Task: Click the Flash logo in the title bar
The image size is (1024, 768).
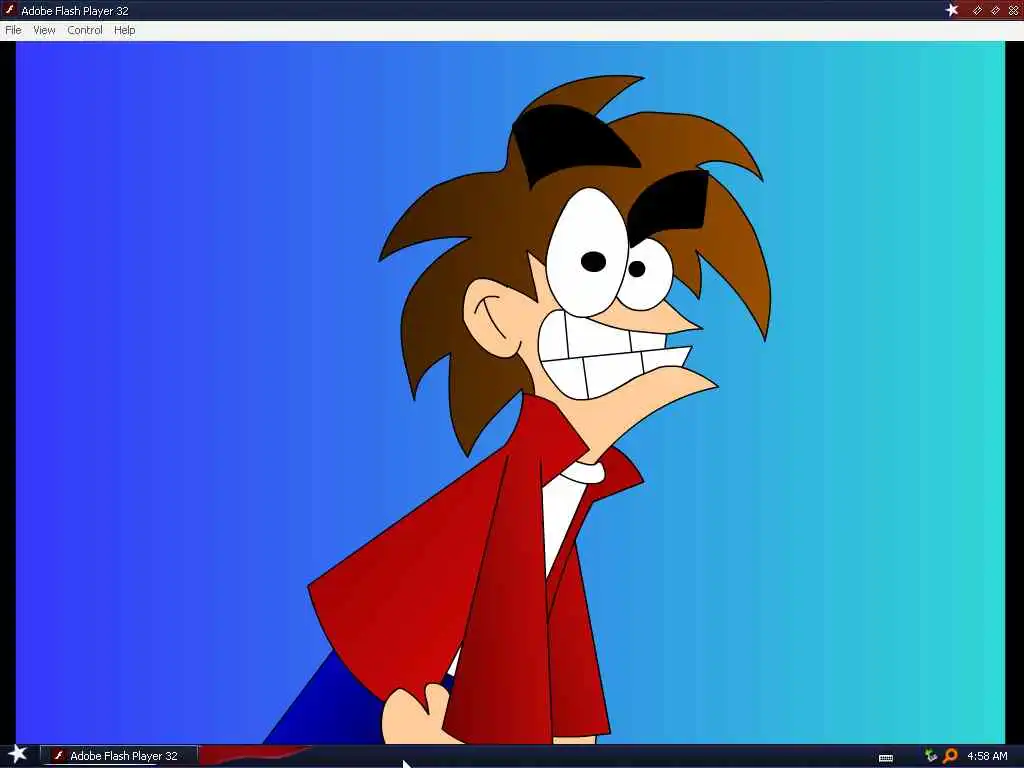Action: pos(10,10)
